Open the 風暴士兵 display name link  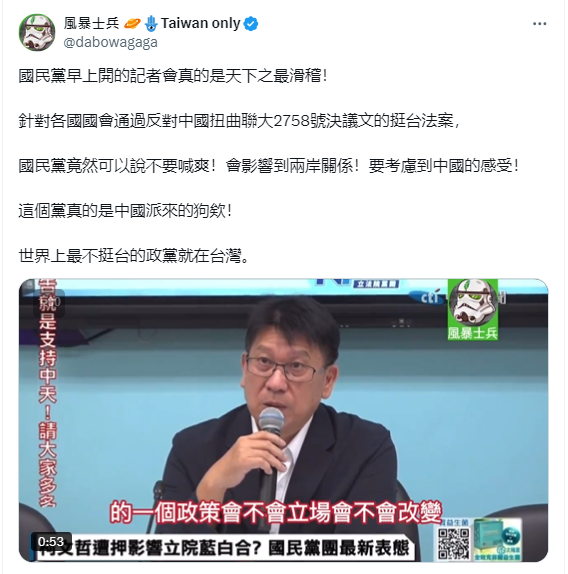pyautogui.click(x=91, y=24)
